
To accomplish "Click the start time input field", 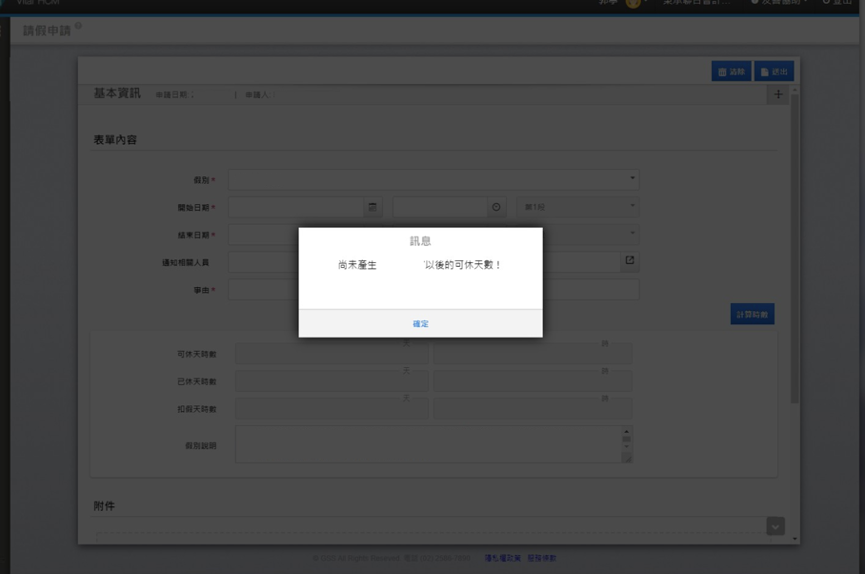I will (440, 207).
